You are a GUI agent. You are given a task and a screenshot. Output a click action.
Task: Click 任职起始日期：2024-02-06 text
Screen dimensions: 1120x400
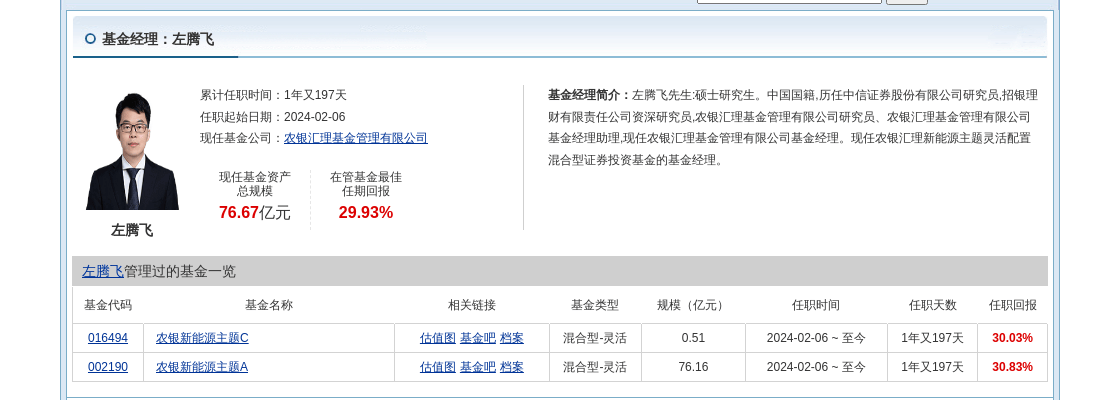click(x=272, y=116)
